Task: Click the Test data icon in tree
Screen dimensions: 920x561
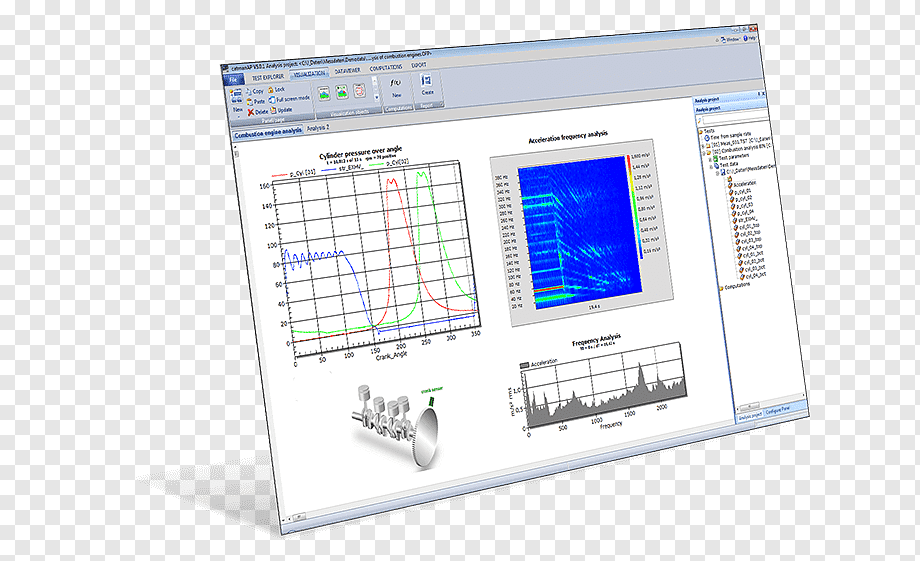Action: pyautogui.click(x=716, y=165)
